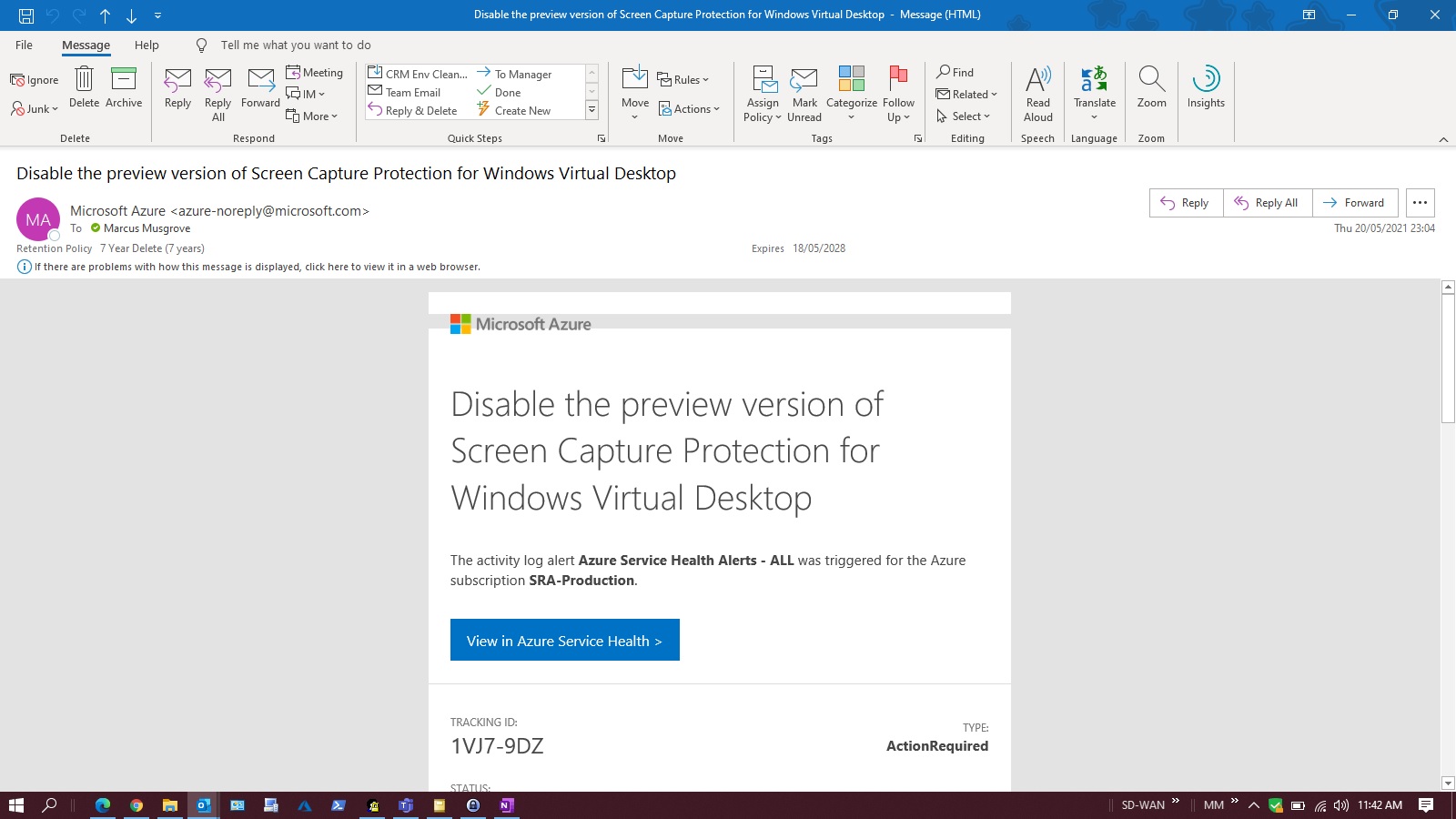Open the Junk options dropdown
The height and width of the screenshot is (819, 1456).
point(35,109)
